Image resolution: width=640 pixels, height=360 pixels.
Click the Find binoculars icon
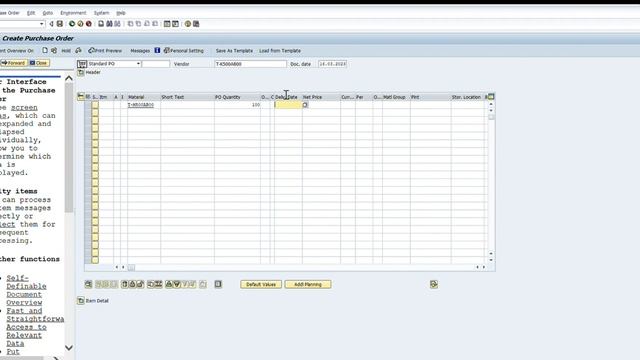click(x=109, y=24)
